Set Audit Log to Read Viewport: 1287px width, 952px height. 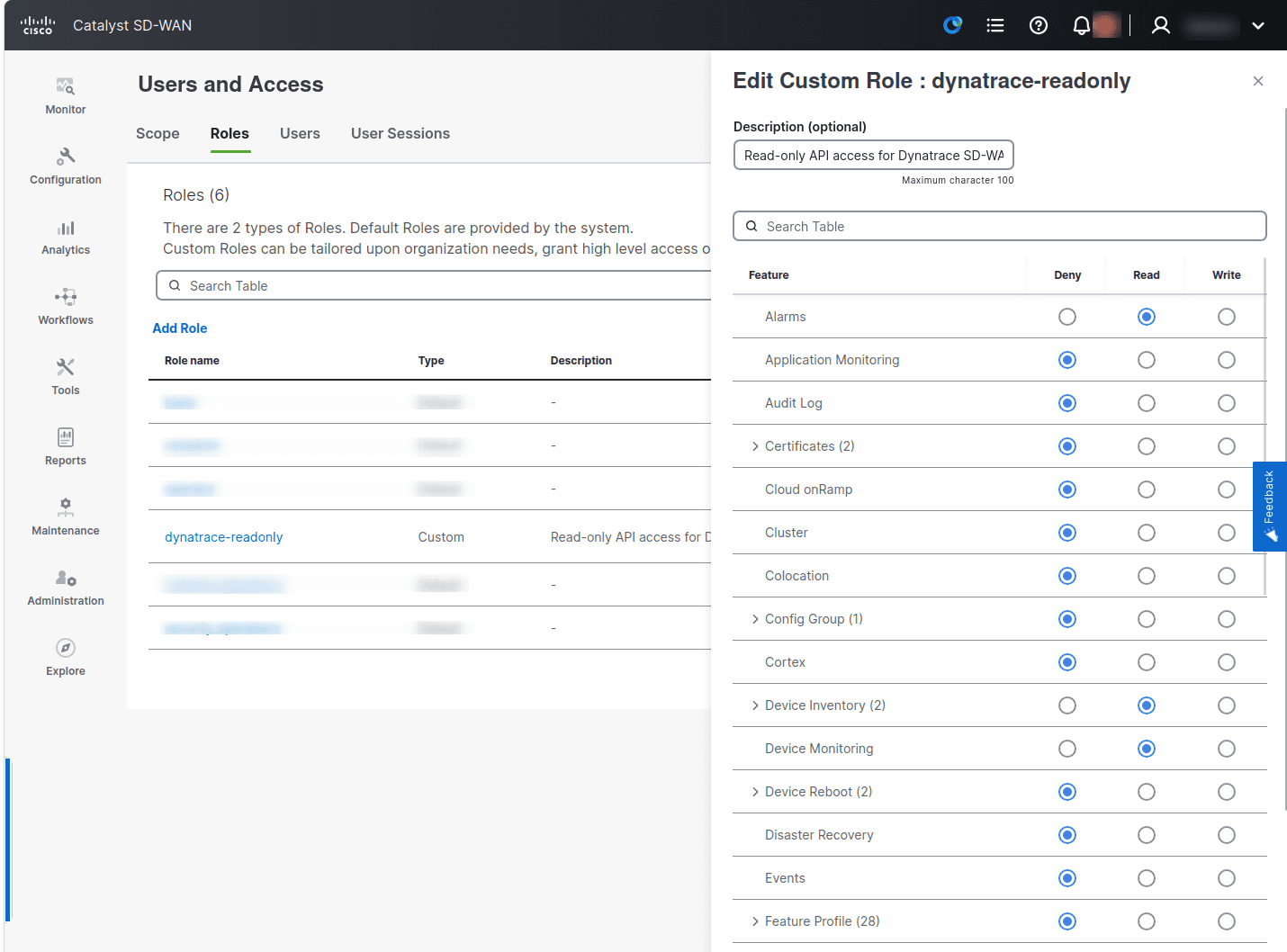click(x=1147, y=403)
